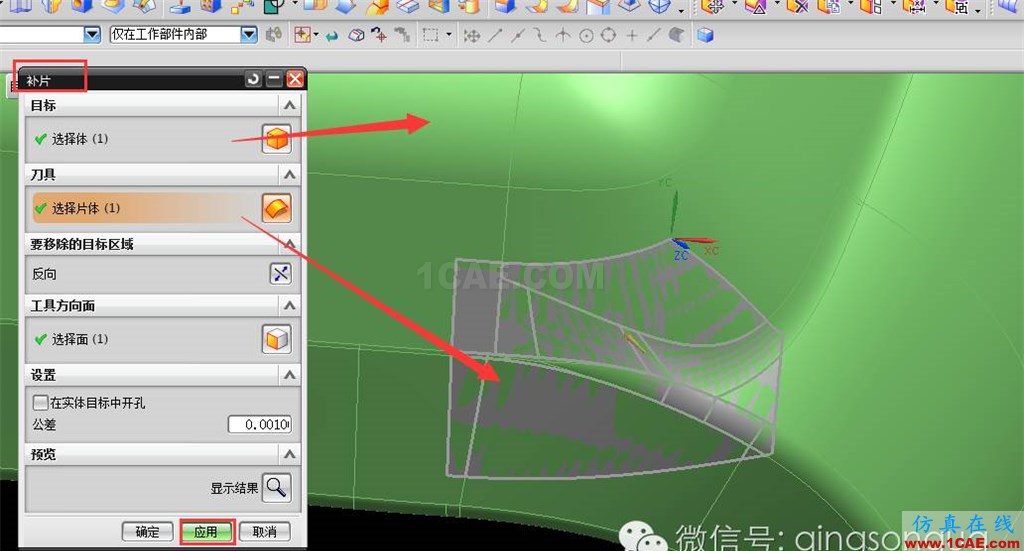The image size is (1024, 551).
Task: Click the reset icon in 补片 title bar
Action: pos(253,79)
